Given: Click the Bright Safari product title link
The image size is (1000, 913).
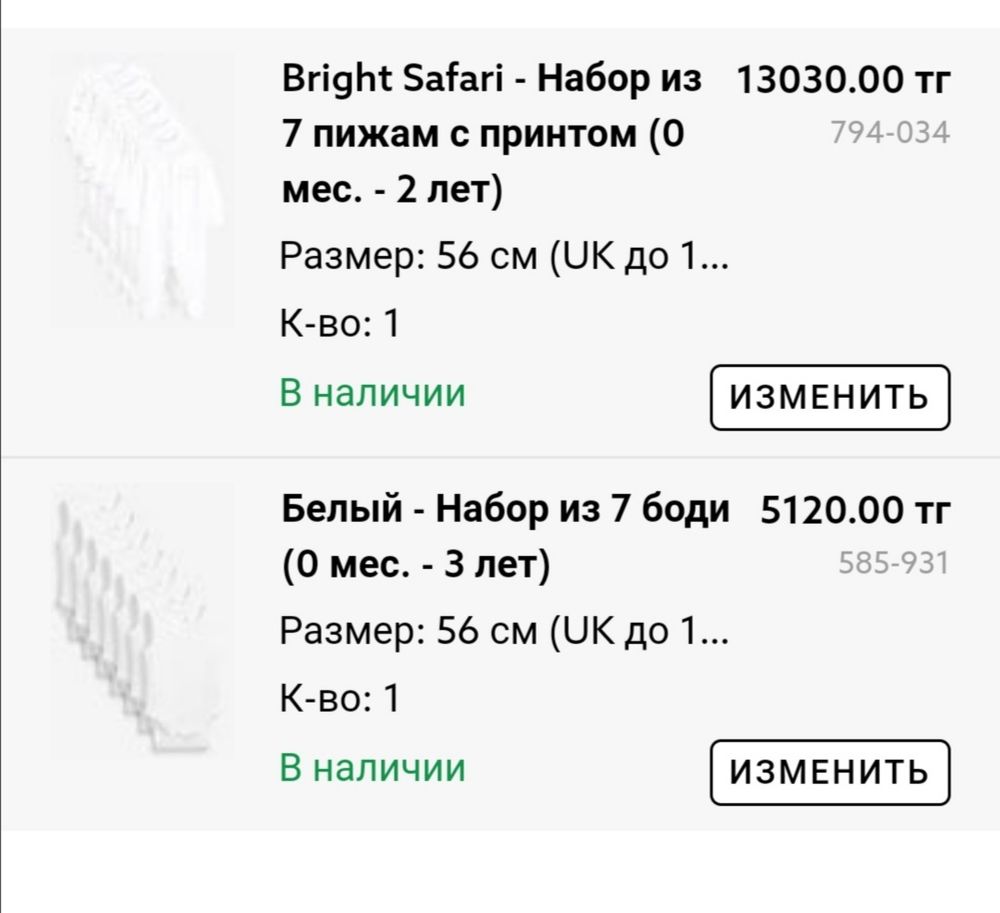Looking at the screenshot, I should pyautogui.click(x=480, y=135).
